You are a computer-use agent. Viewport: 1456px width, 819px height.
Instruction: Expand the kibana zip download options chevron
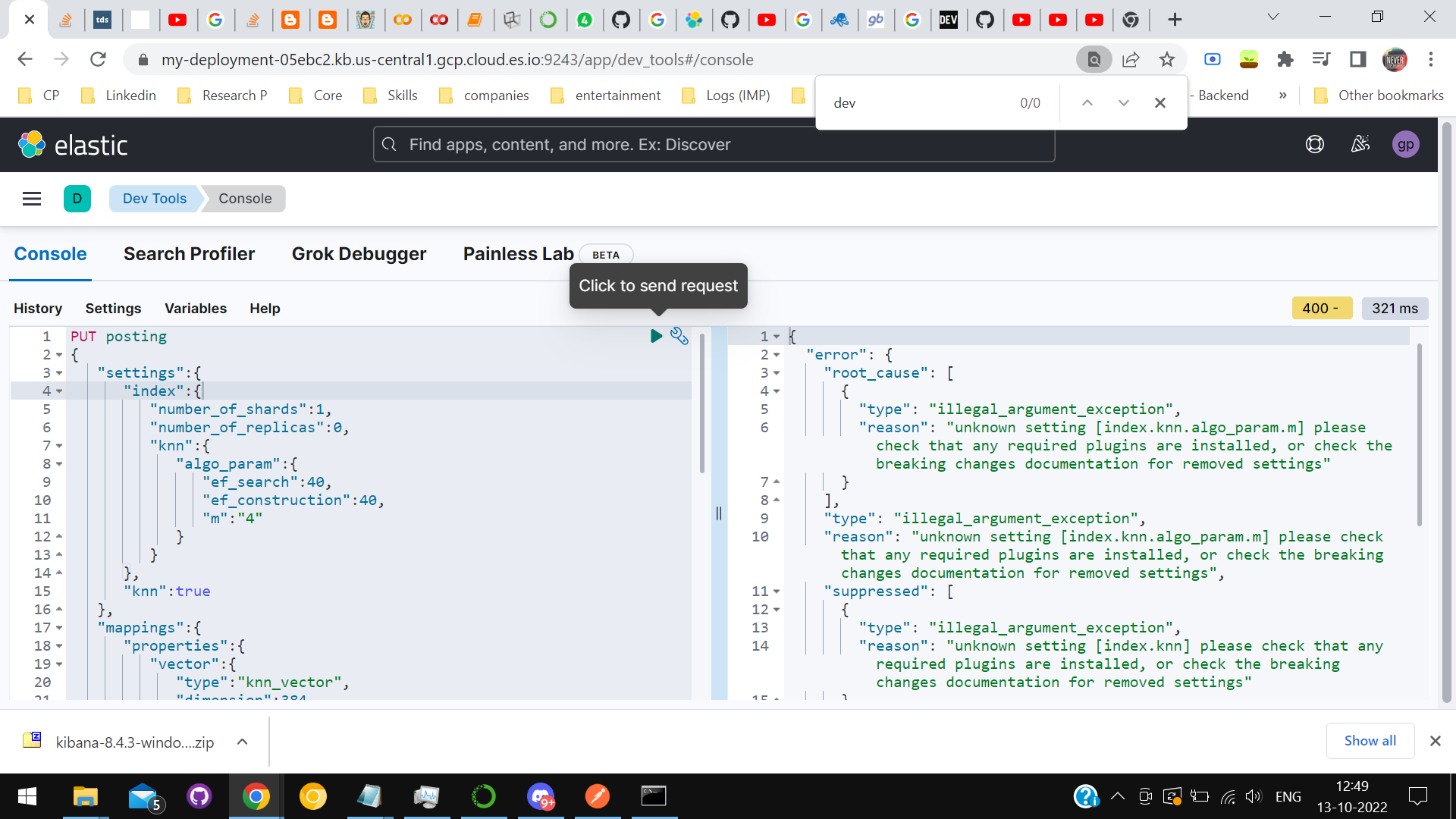(243, 742)
